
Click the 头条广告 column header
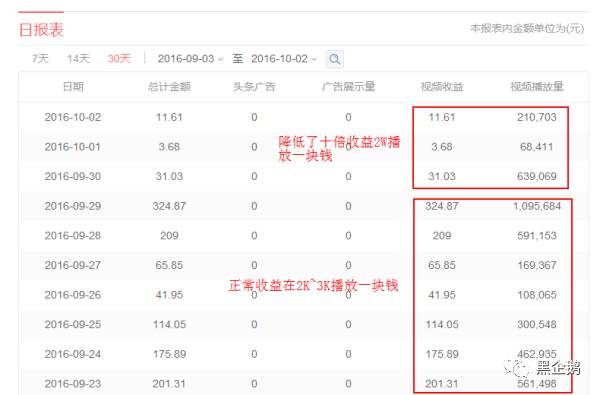pyautogui.click(x=254, y=87)
